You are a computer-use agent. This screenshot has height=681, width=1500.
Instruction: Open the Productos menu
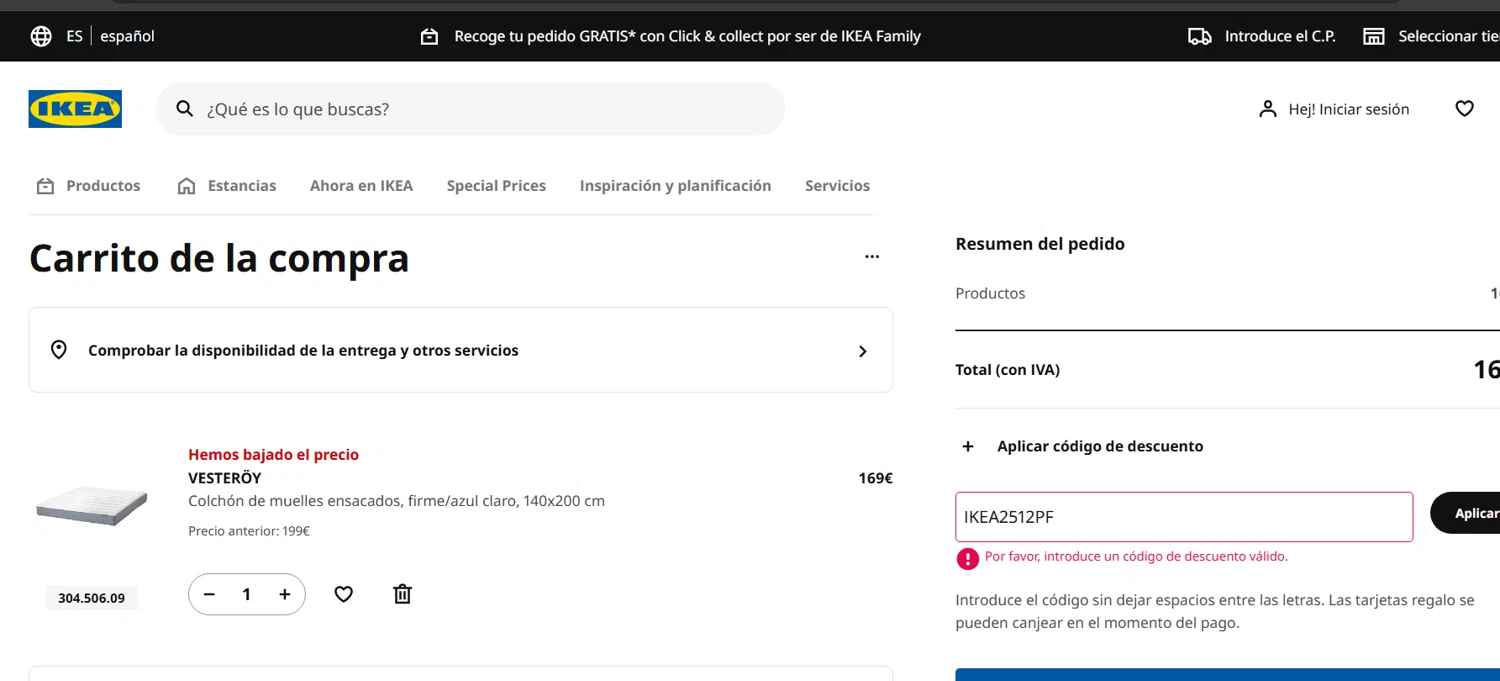coord(89,186)
